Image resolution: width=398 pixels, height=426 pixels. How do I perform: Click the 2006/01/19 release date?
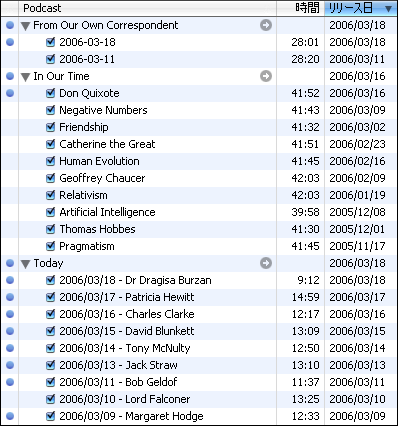point(357,195)
